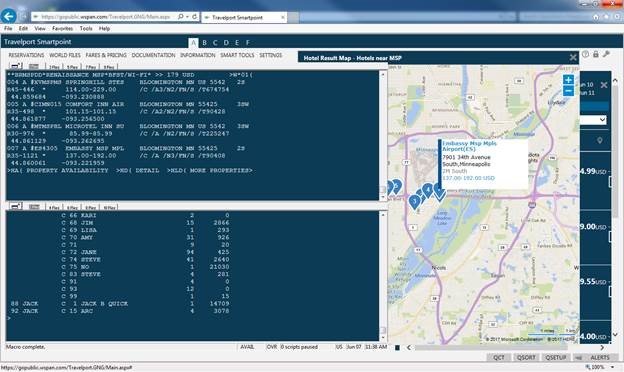Screen dimensions: 624x372
Task: Click the 4.99 USD hotel rate
Action: [x=593, y=171]
